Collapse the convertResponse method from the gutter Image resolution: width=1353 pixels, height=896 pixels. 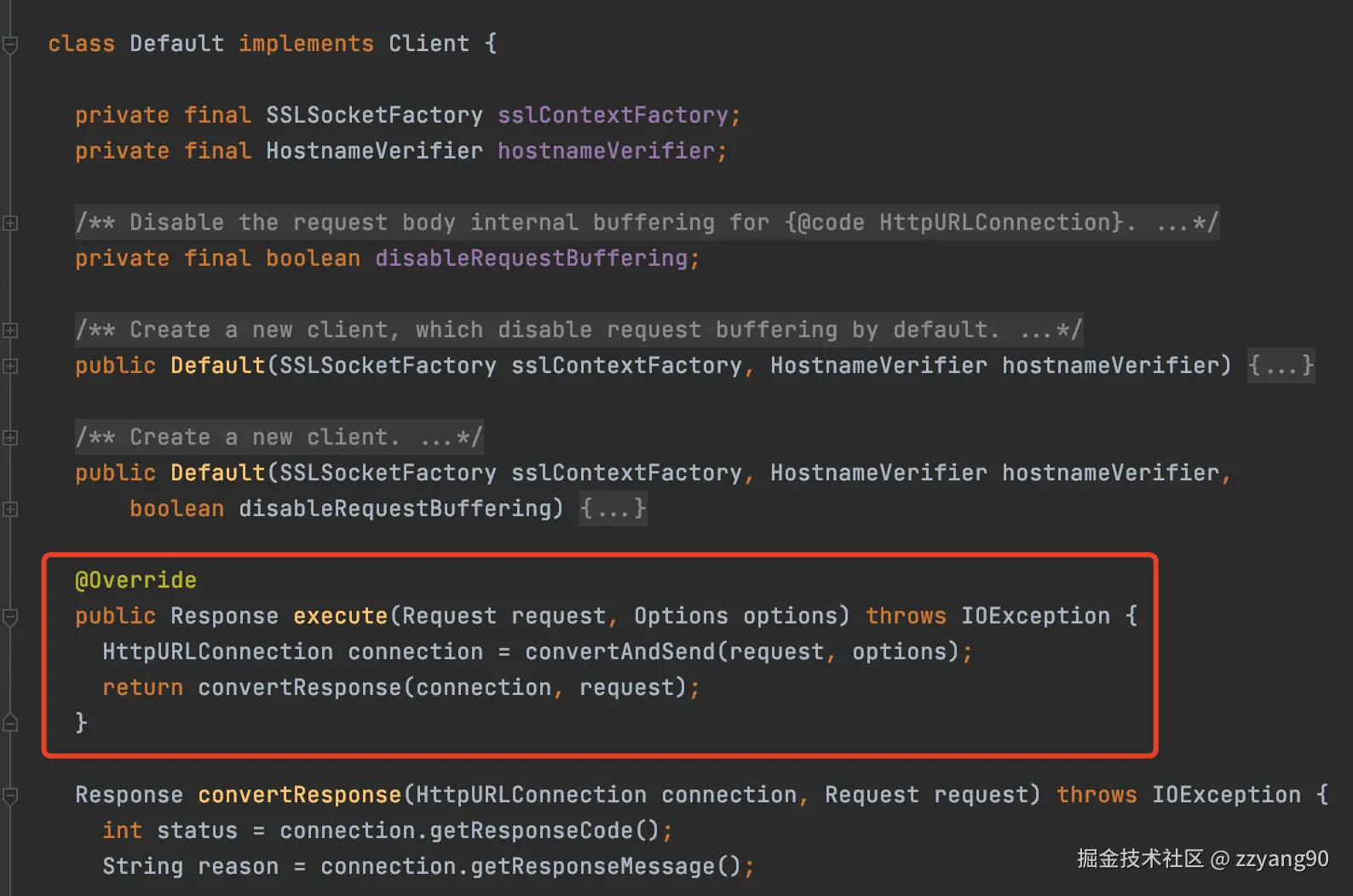tap(10, 795)
